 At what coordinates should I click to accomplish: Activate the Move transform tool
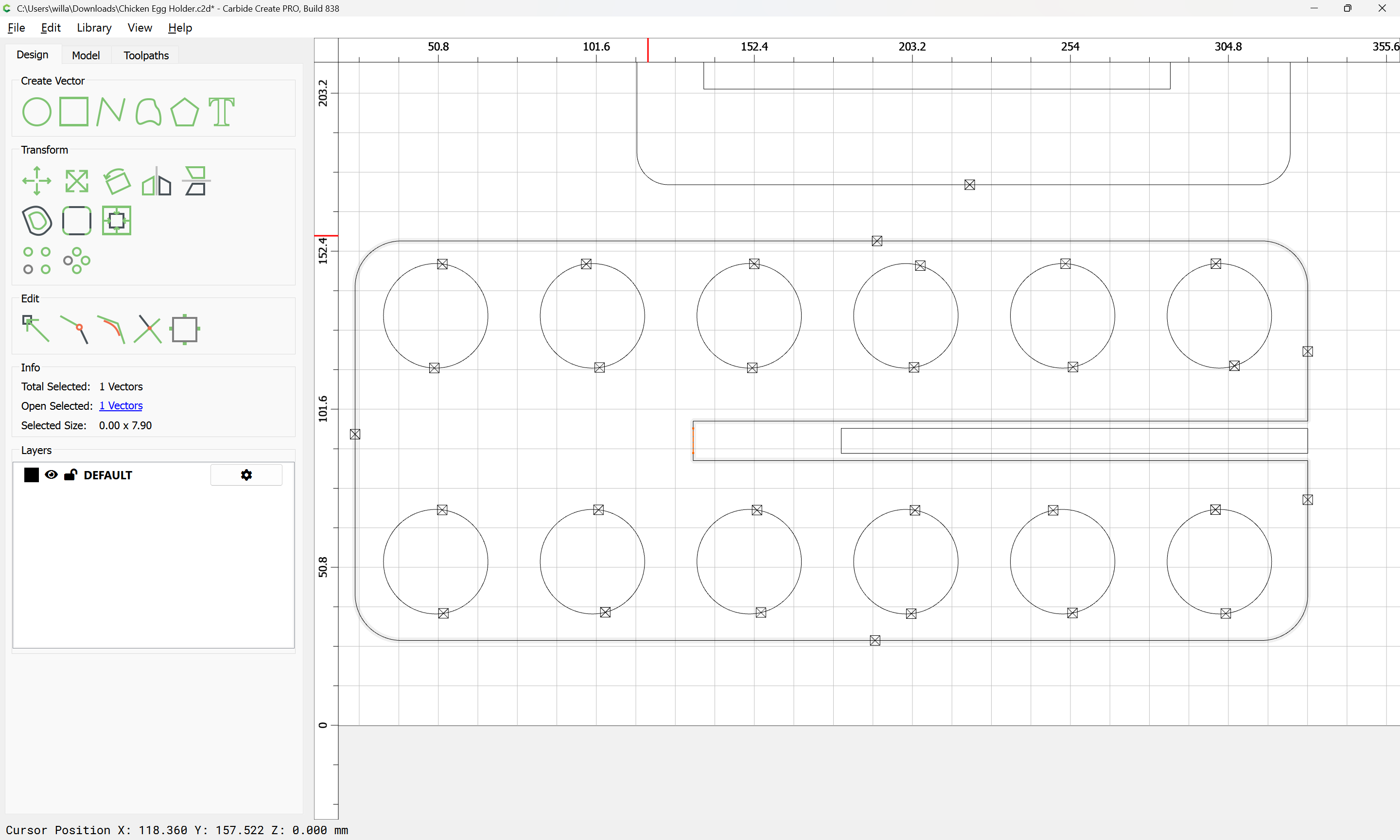click(37, 181)
